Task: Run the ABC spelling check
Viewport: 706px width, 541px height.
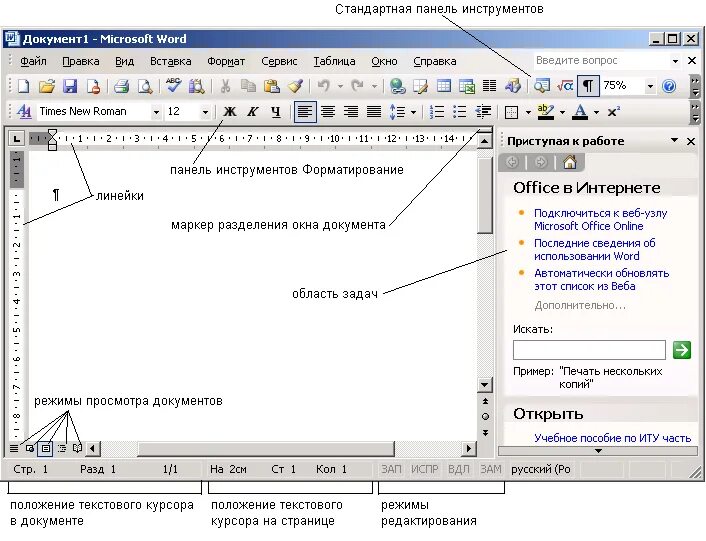Action: (173, 85)
